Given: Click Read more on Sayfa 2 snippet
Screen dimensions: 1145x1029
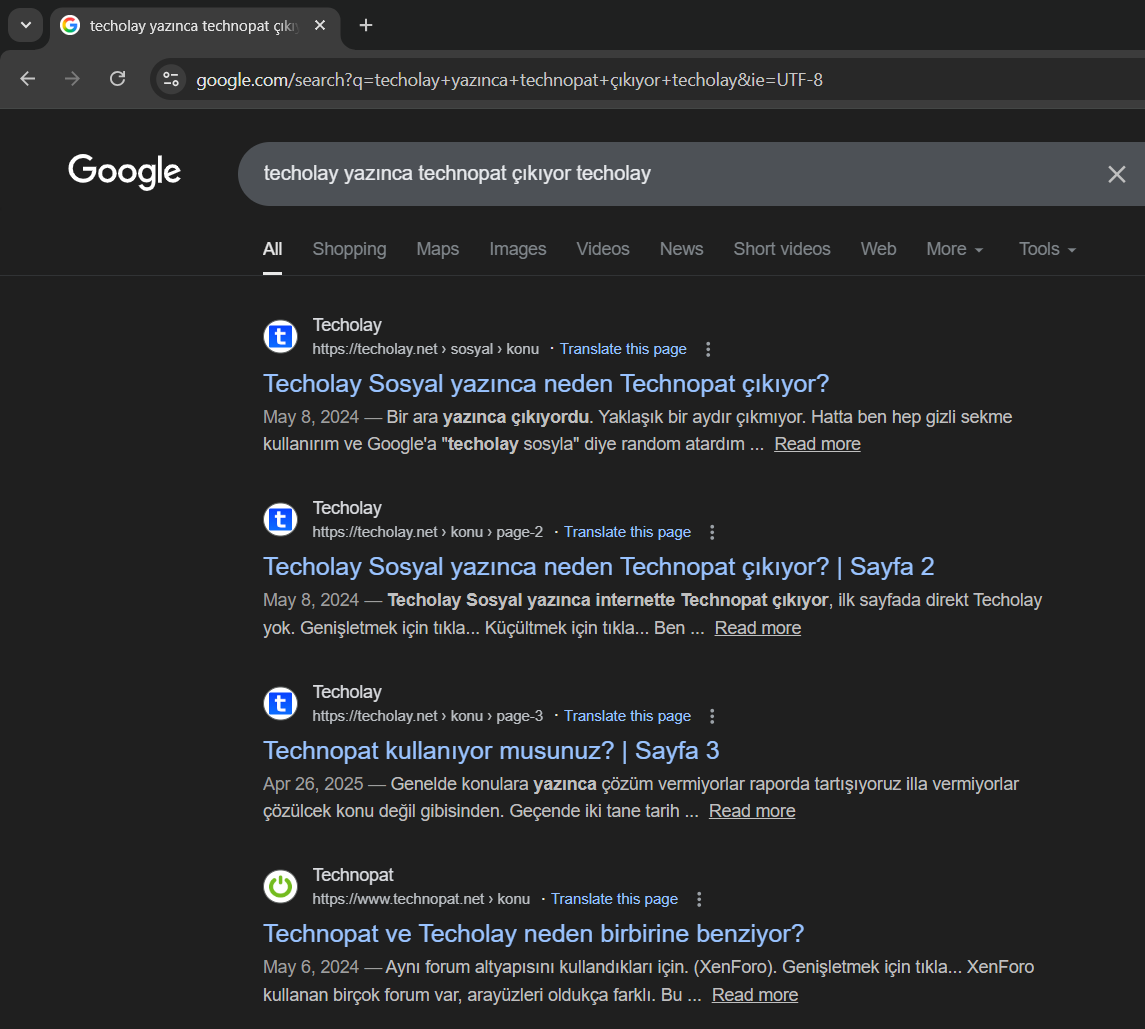Looking at the screenshot, I should tap(757, 628).
